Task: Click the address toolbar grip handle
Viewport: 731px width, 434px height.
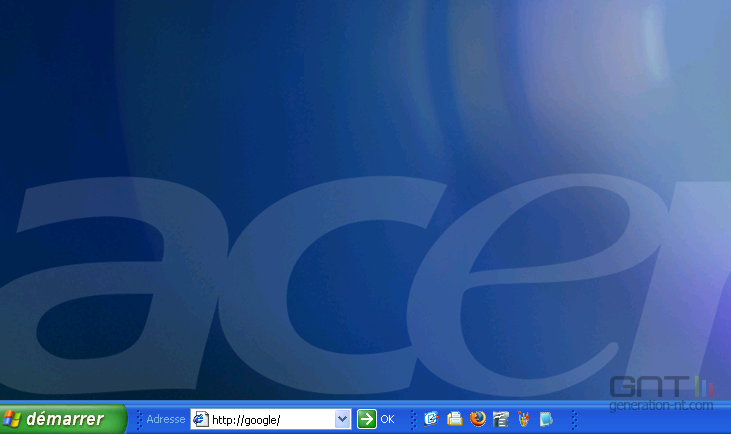Action: click(139, 419)
